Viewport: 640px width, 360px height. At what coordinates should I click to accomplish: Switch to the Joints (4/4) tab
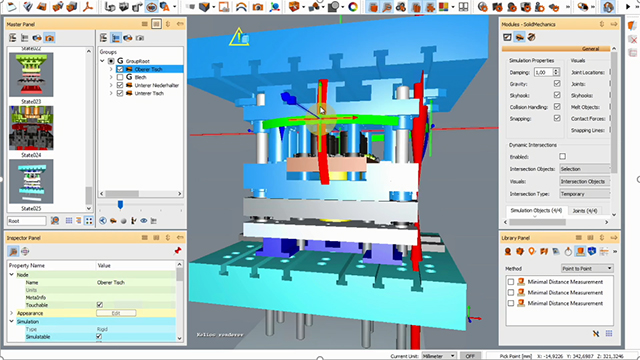[x=584, y=211]
